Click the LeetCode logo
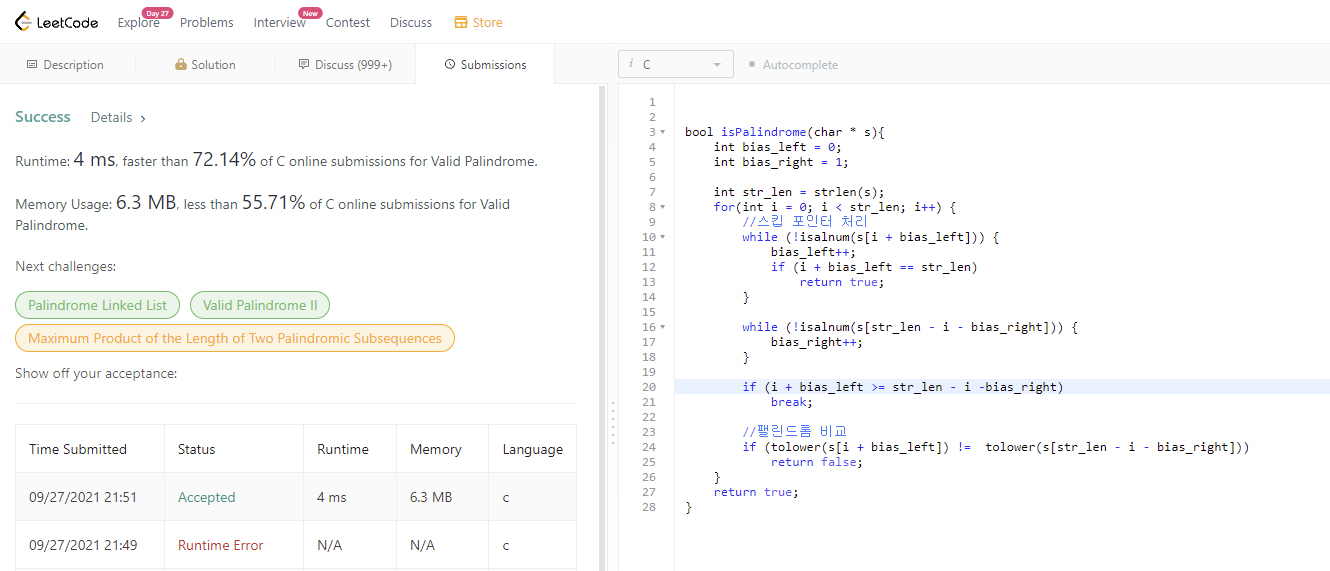Image resolution: width=1330 pixels, height=571 pixels. pos(57,22)
